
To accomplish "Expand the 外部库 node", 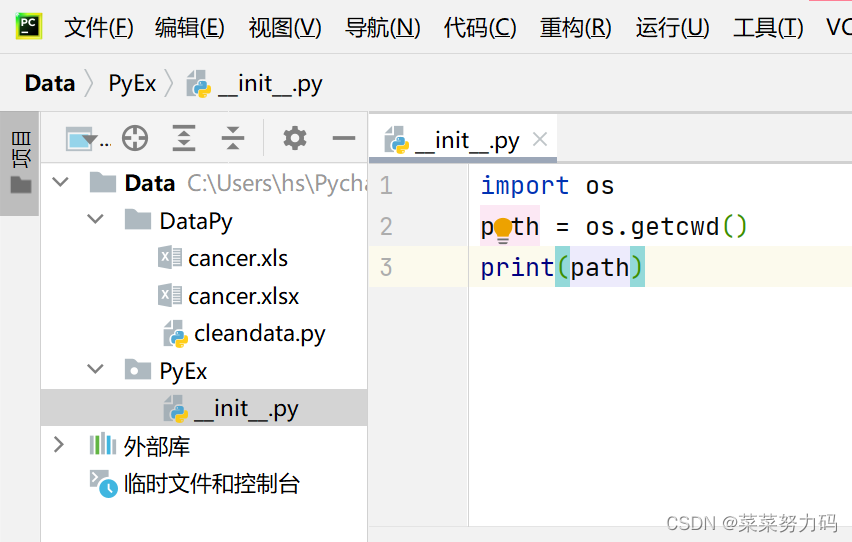I will click(x=59, y=445).
